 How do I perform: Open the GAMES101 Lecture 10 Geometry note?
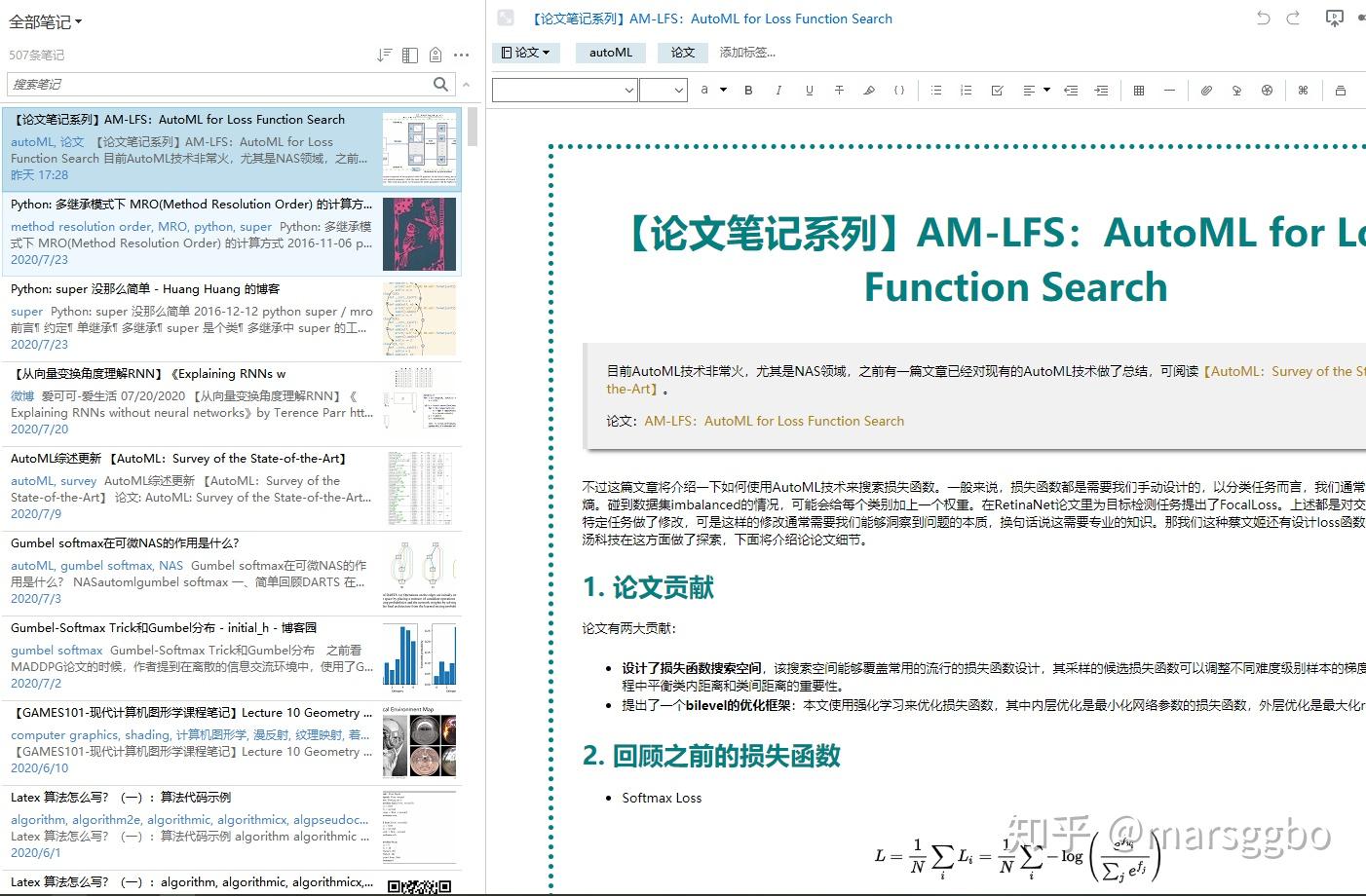[x=232, y=742]
